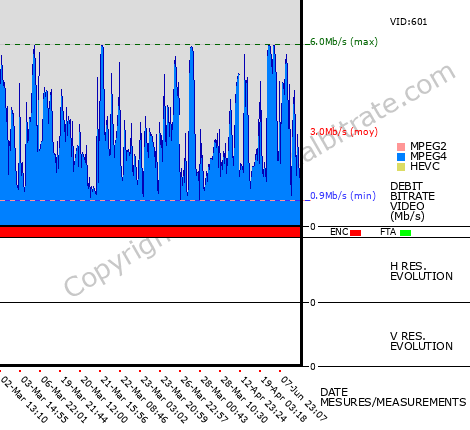The height and width of the screenshot is (430, 470).
Task: Click the 19-Mar 21:44 date label
Action: point(83,400)
